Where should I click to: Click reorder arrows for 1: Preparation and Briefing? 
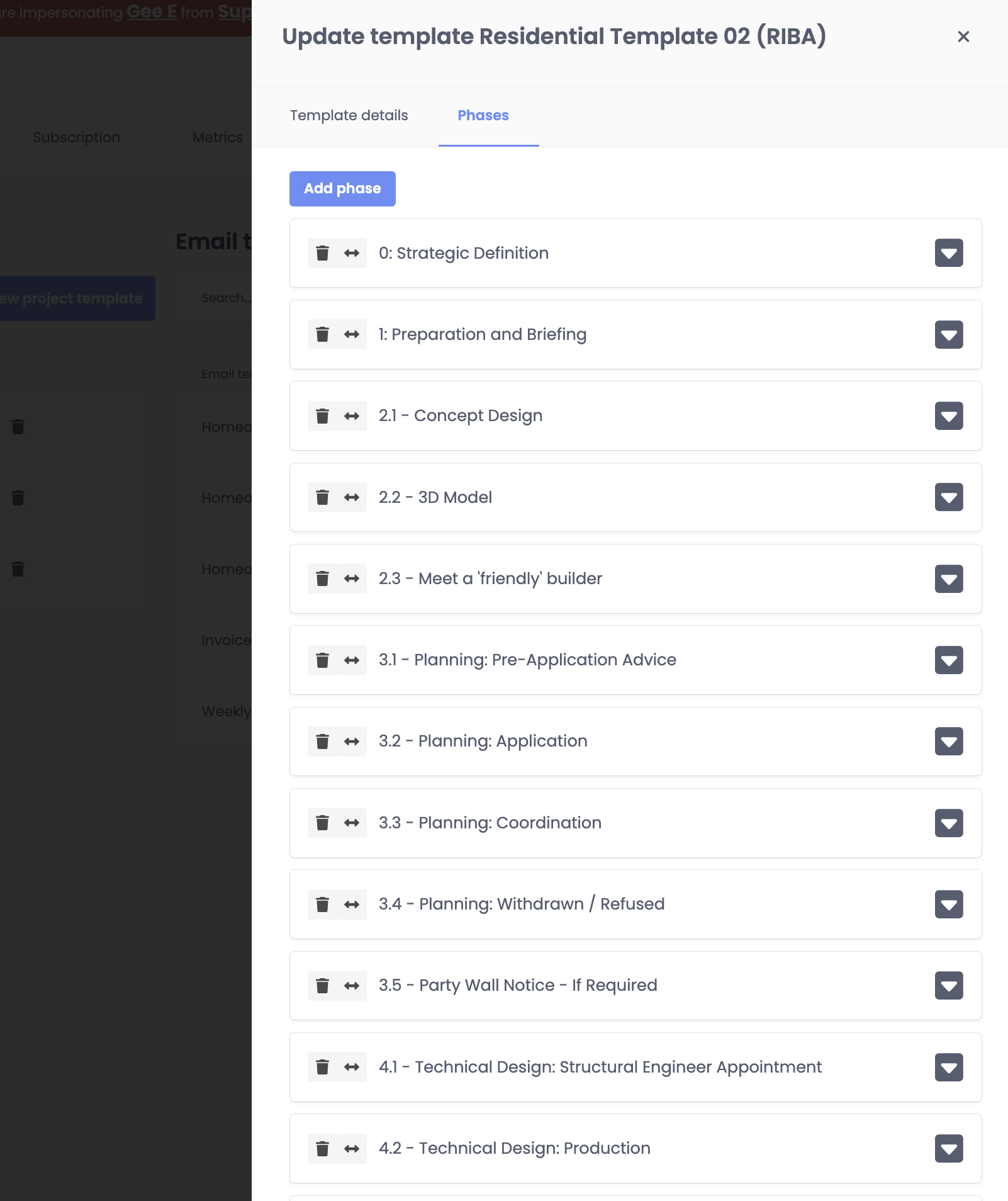(x=352, y=334)
